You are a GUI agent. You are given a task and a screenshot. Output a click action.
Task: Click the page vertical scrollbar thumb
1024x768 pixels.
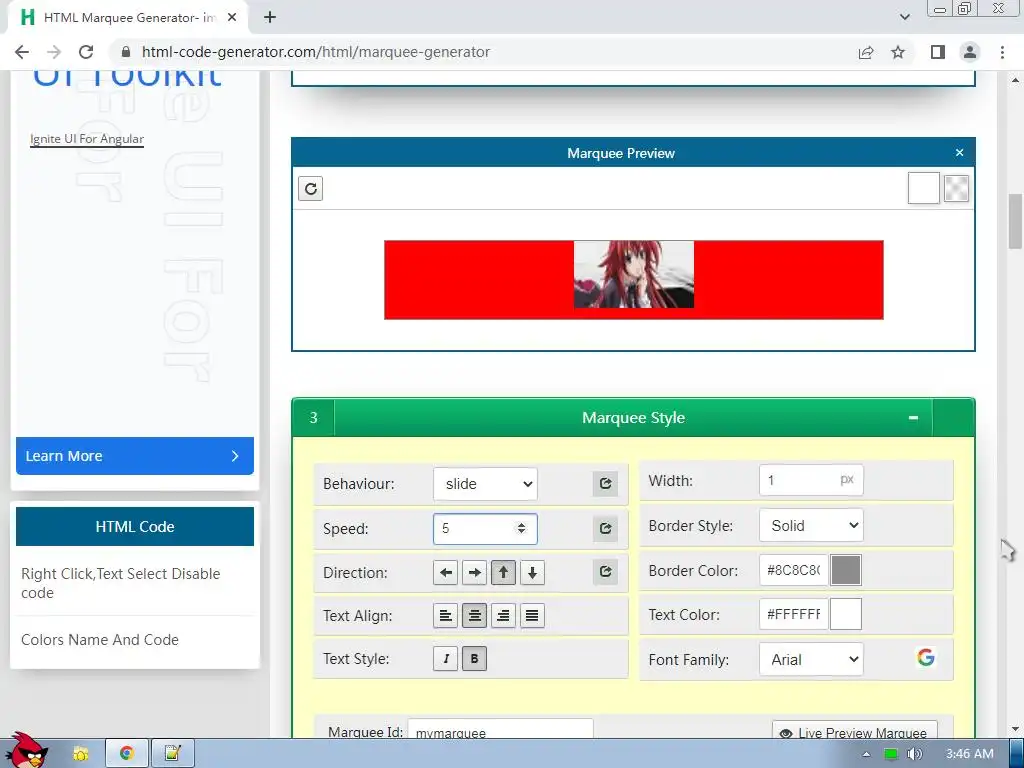click(1015, 221)
